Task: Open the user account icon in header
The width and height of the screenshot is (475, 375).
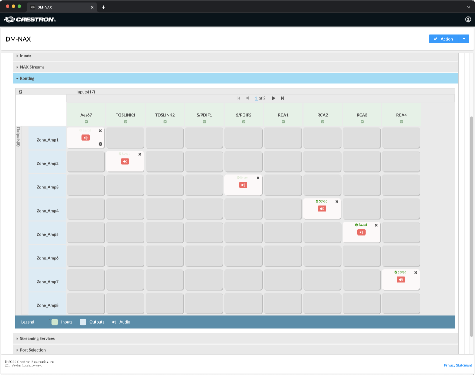Action: [468, 19]
